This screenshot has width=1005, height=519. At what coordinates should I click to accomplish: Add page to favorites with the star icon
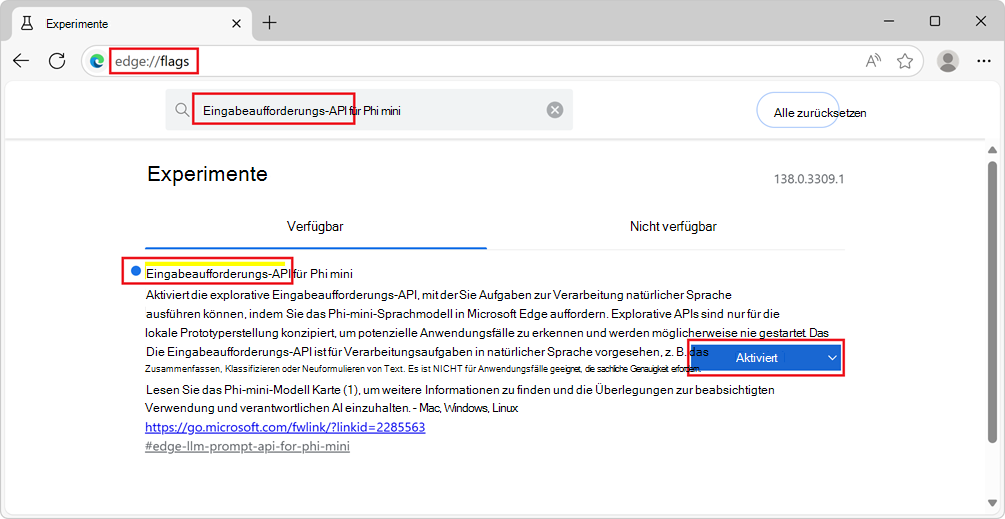[x=904, y=61]
